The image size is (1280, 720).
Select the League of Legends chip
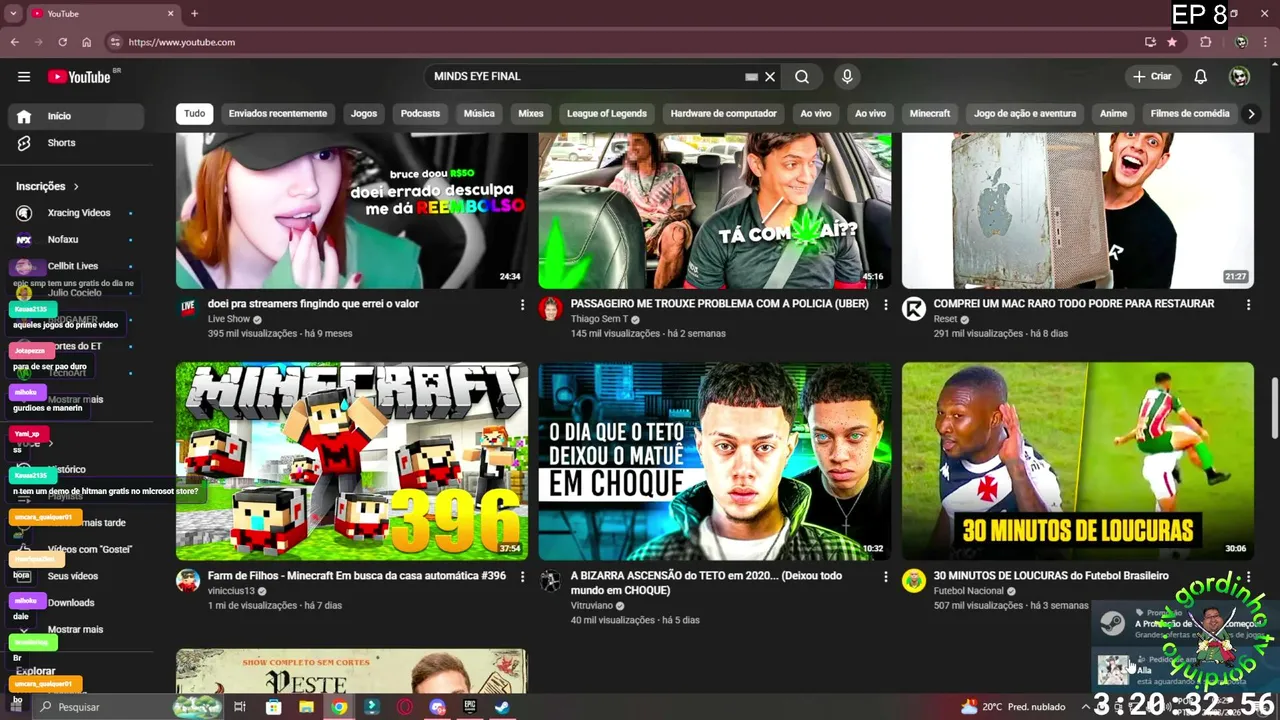(607, 114)
